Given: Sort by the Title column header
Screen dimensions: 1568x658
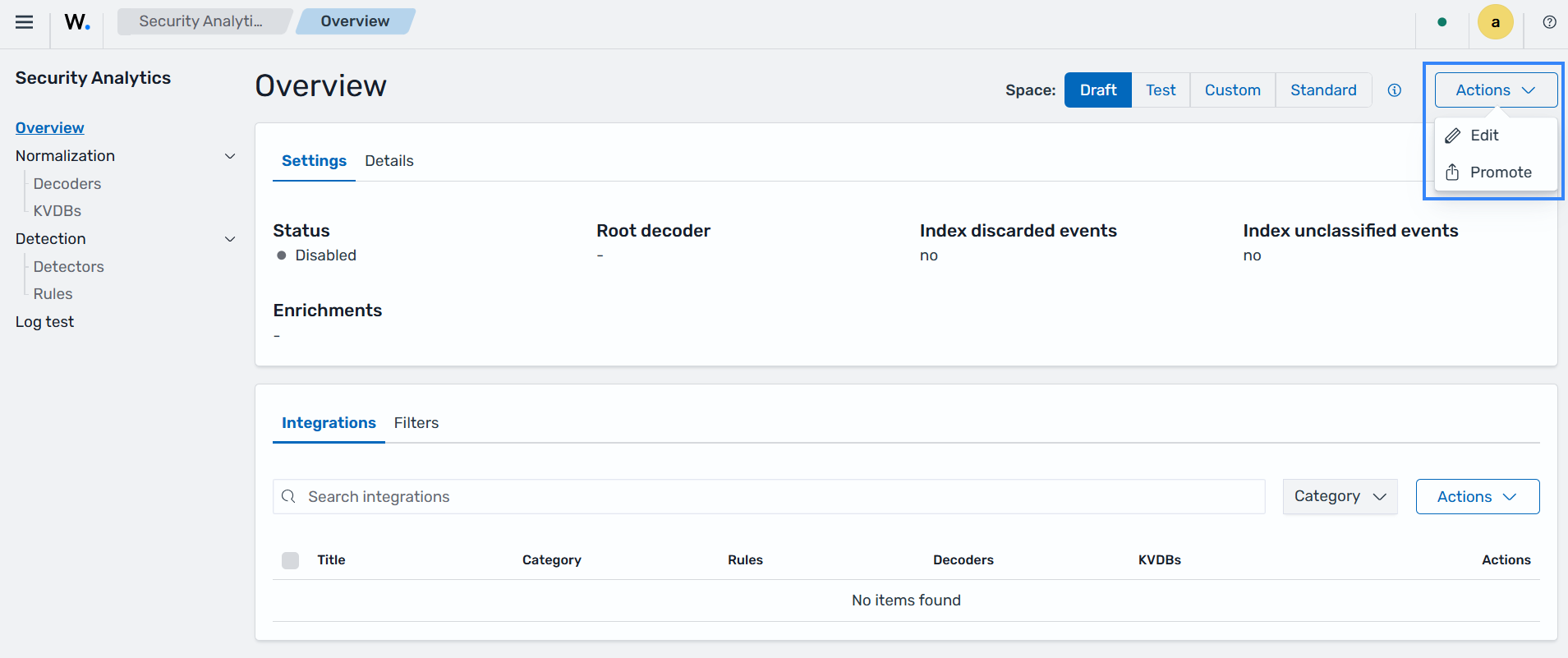Looking at the screenshot, I should pyautogui.click(x=332, y=560).
